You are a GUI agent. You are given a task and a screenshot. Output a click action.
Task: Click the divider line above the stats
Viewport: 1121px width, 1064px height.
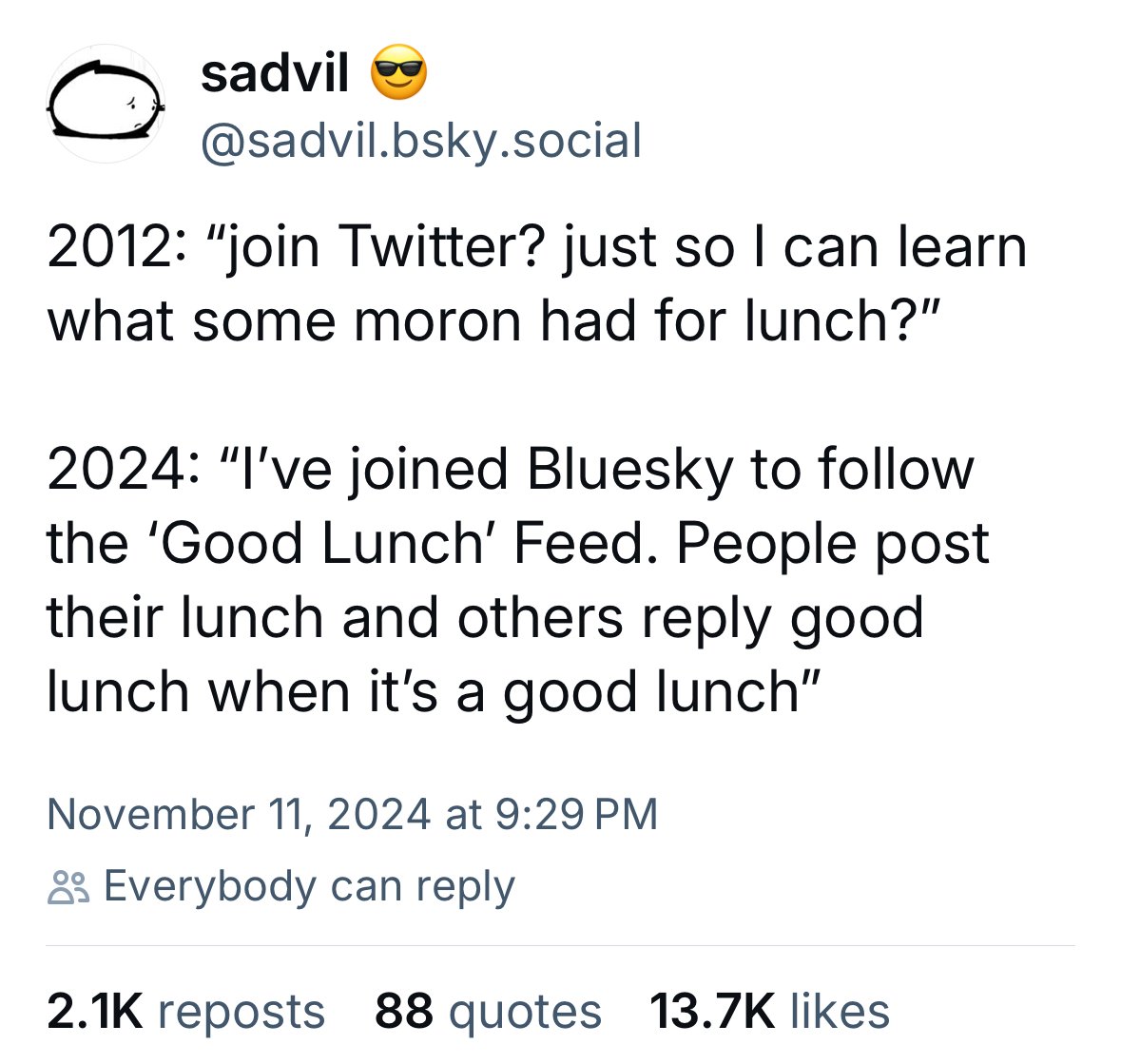pyautogui.click(x=561, y=946)
